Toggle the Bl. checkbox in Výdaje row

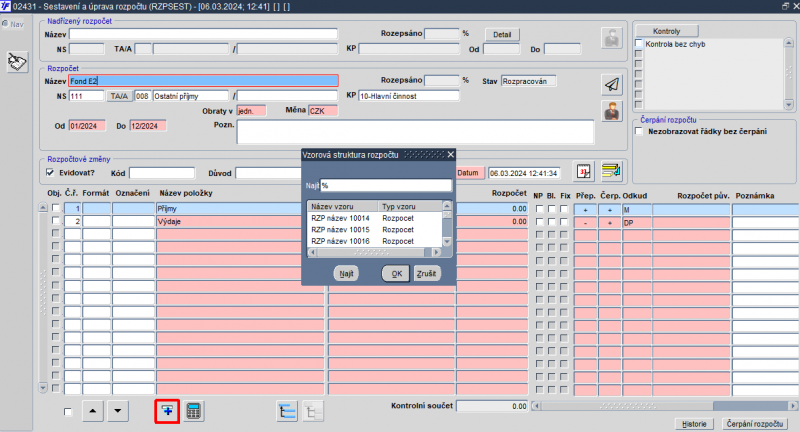coord(552,222)
